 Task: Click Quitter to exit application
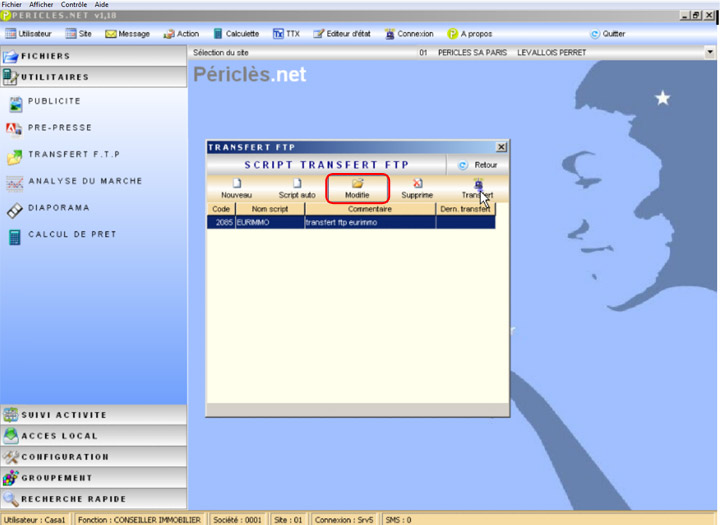[x=607, y=34]
